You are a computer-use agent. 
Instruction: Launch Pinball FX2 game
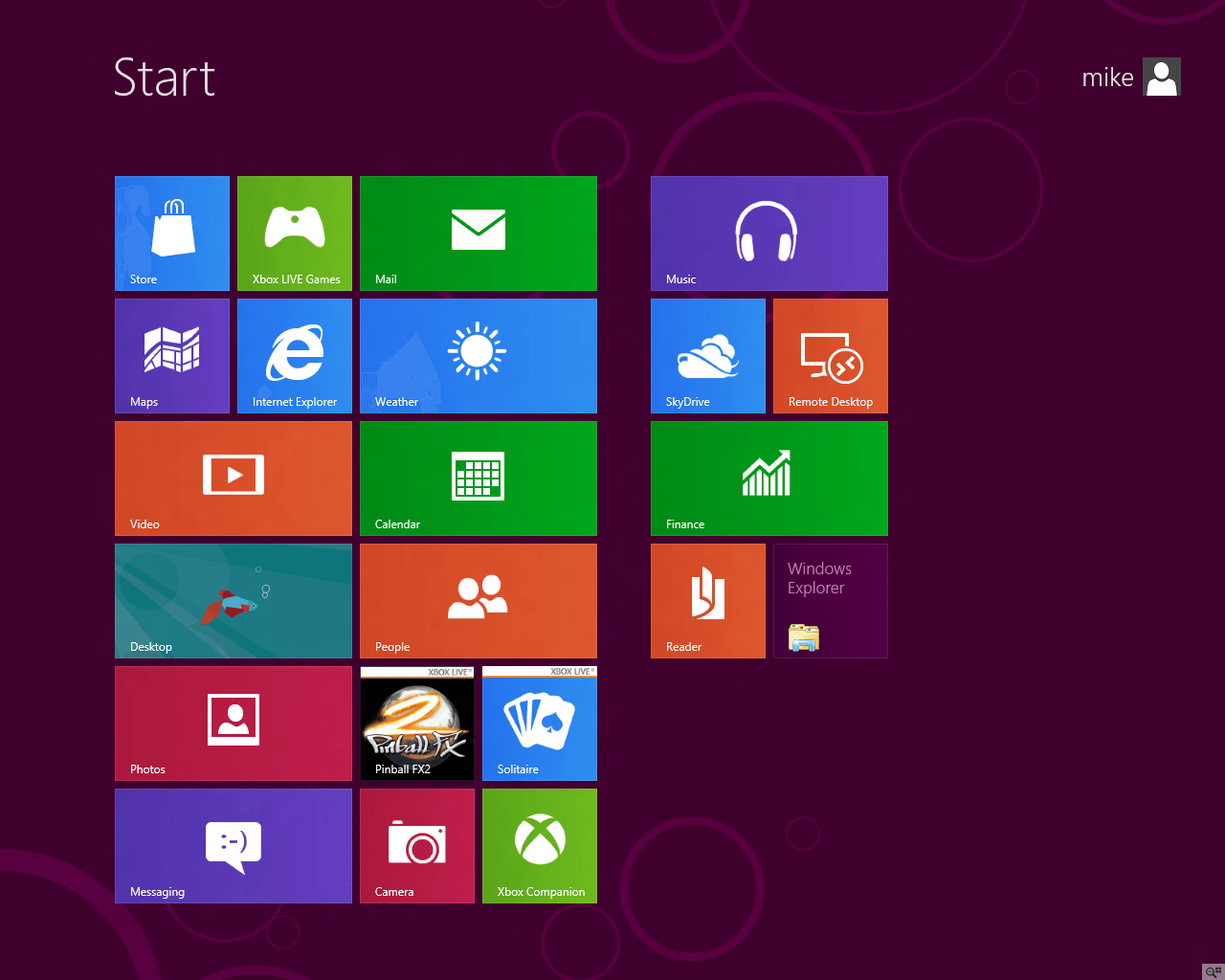(x=417, y=723)
